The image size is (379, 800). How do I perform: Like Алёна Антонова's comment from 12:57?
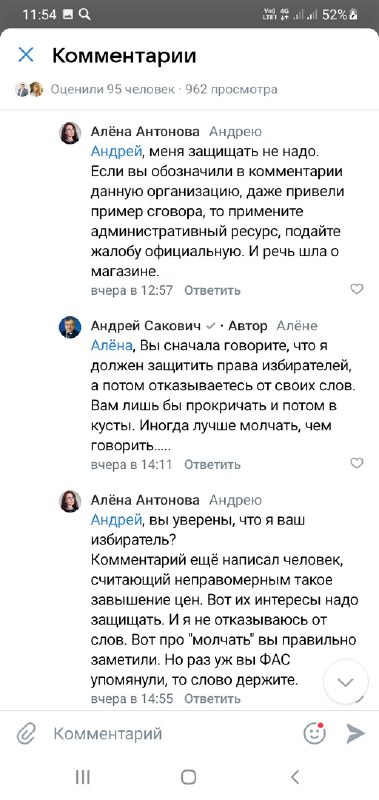click(x=357, y=289)
